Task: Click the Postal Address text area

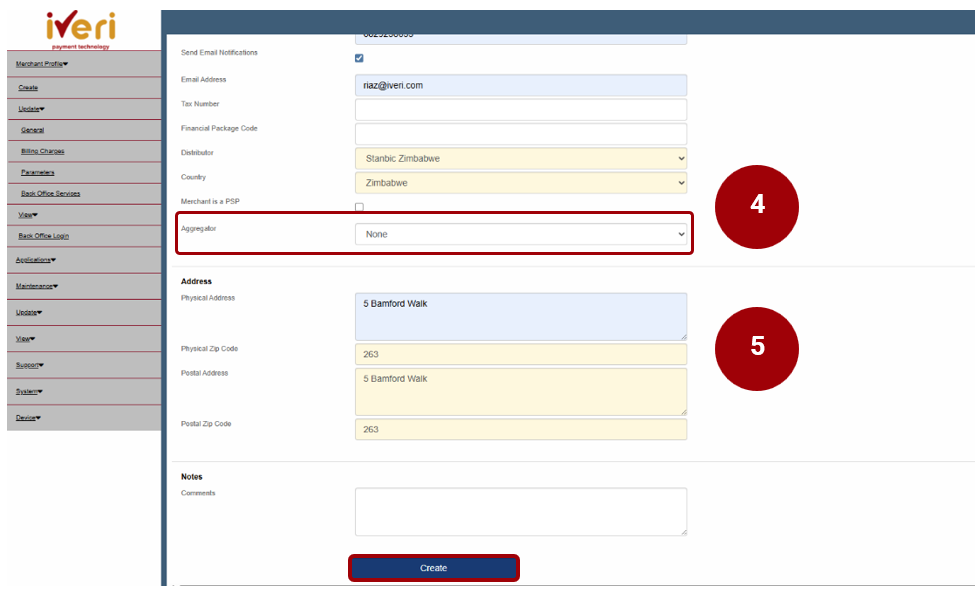Action: (521, 392)
